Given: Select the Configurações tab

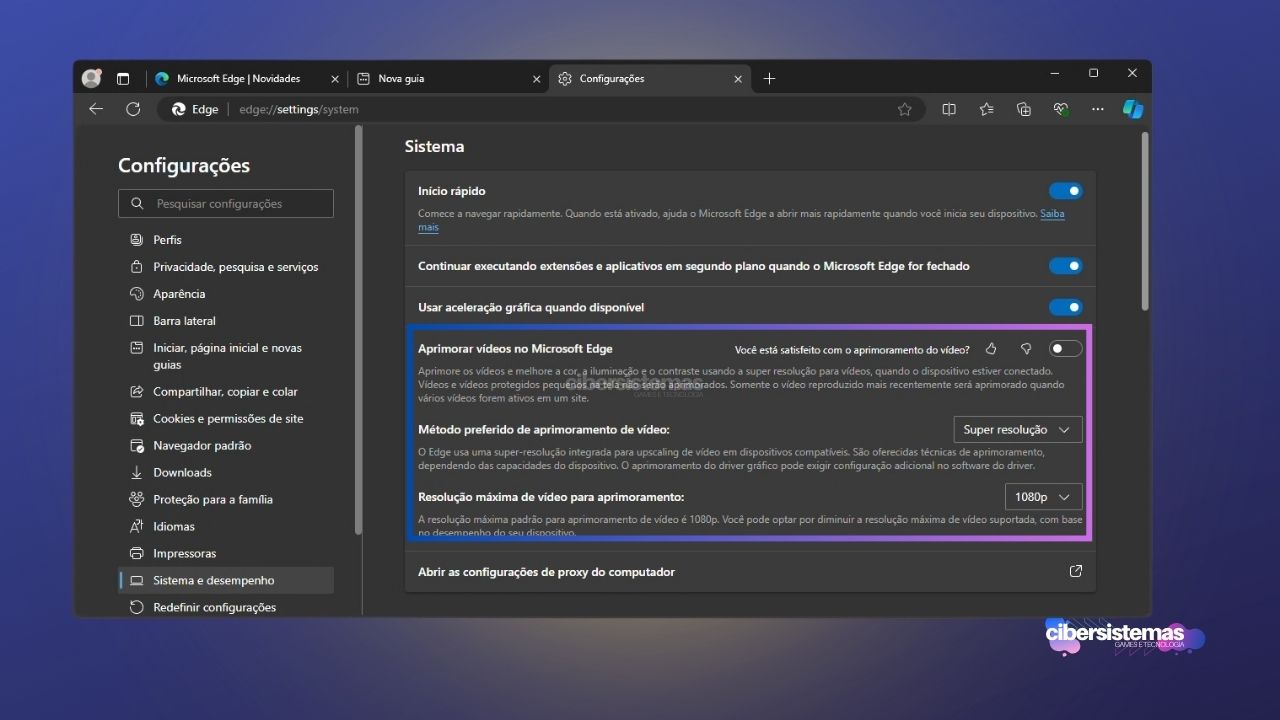Looking at the screenshot, I should point(650,79).
